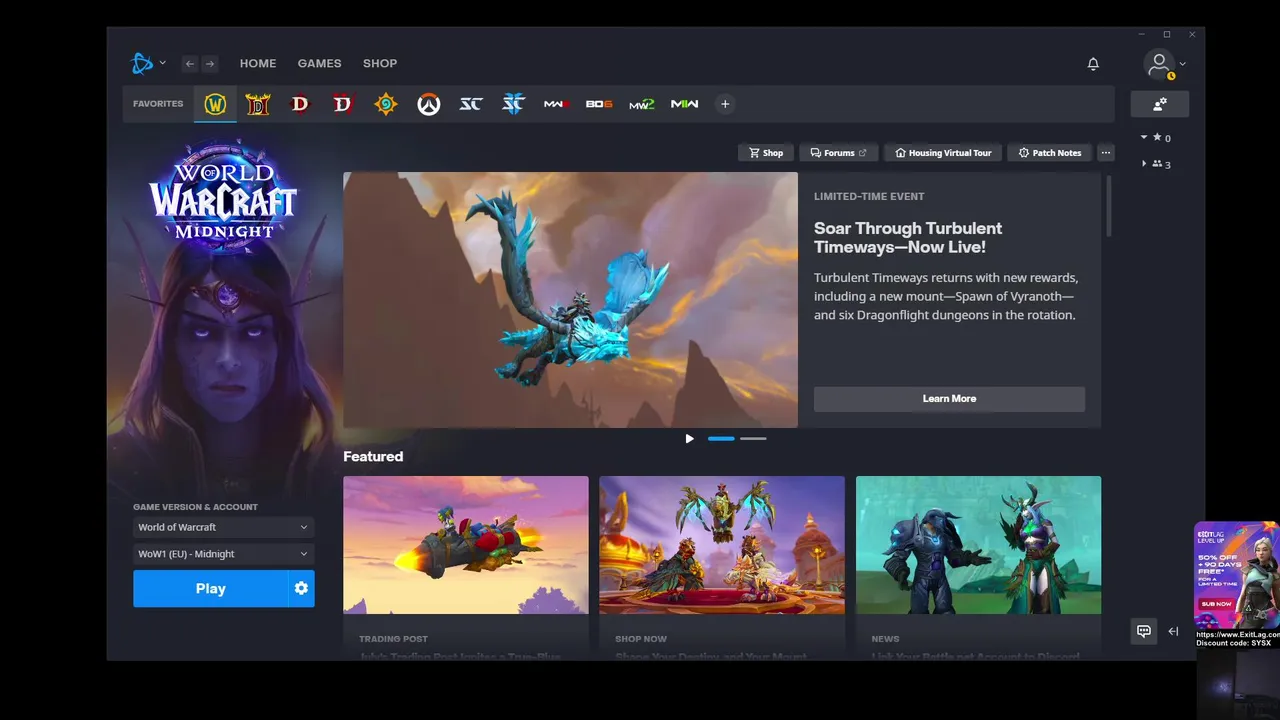Select Diablo IV icon in favorites
1280x720 pixels.
[343, 104]
